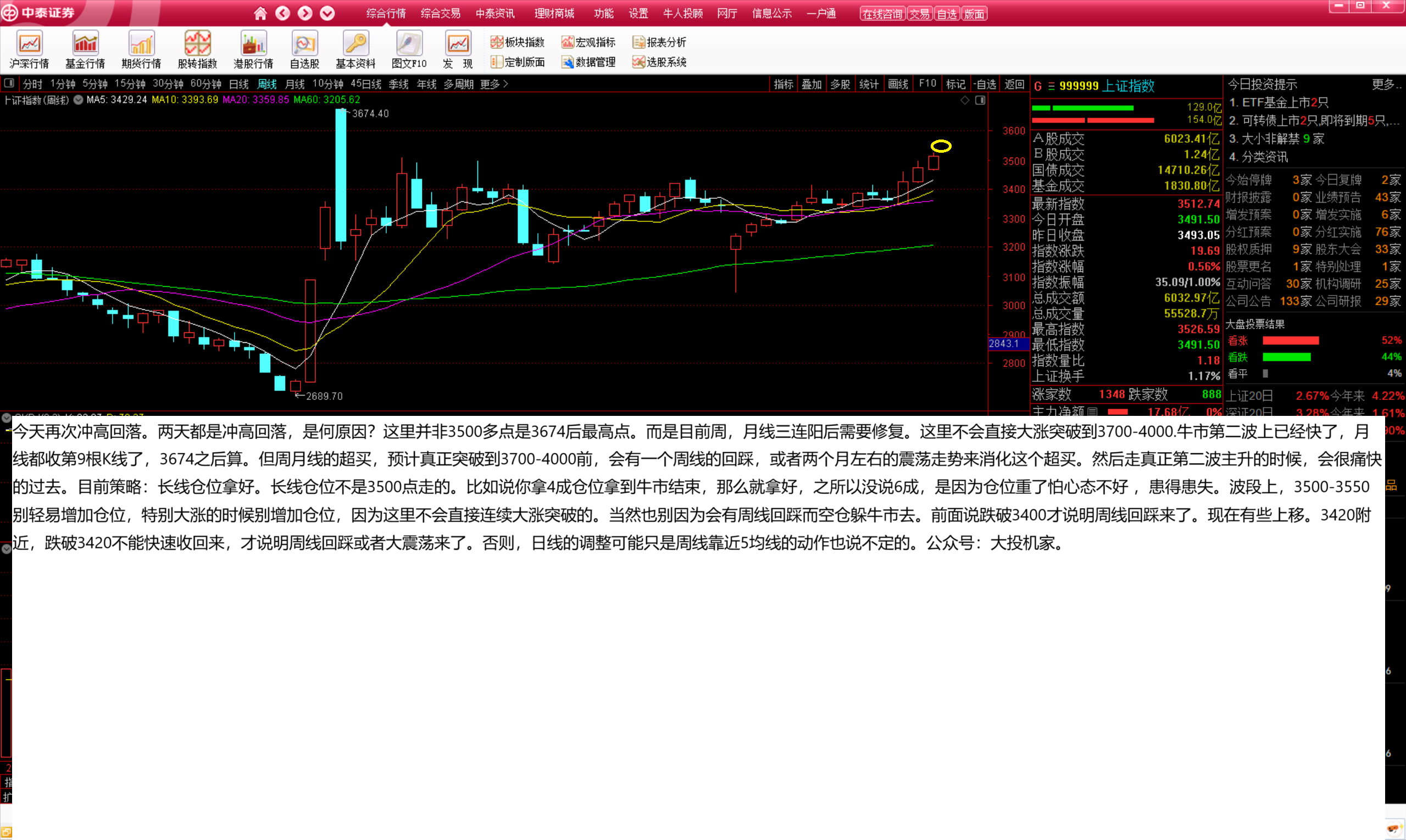Image resolution: width=1406 pixels, height=840 pixels.
Task: Open the 基金行情 fund quotes icon
Action: 86,50
